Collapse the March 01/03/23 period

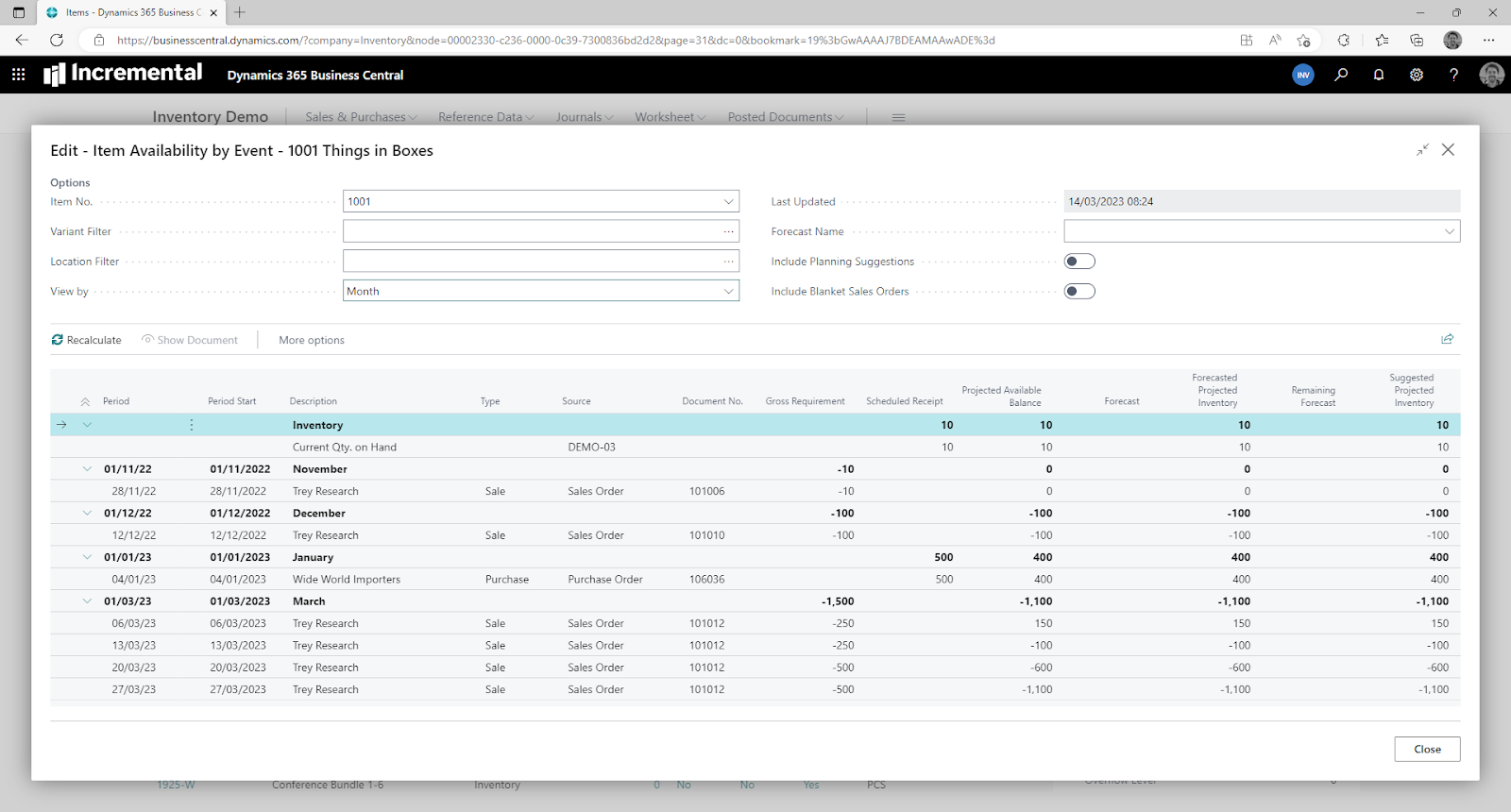87,601
